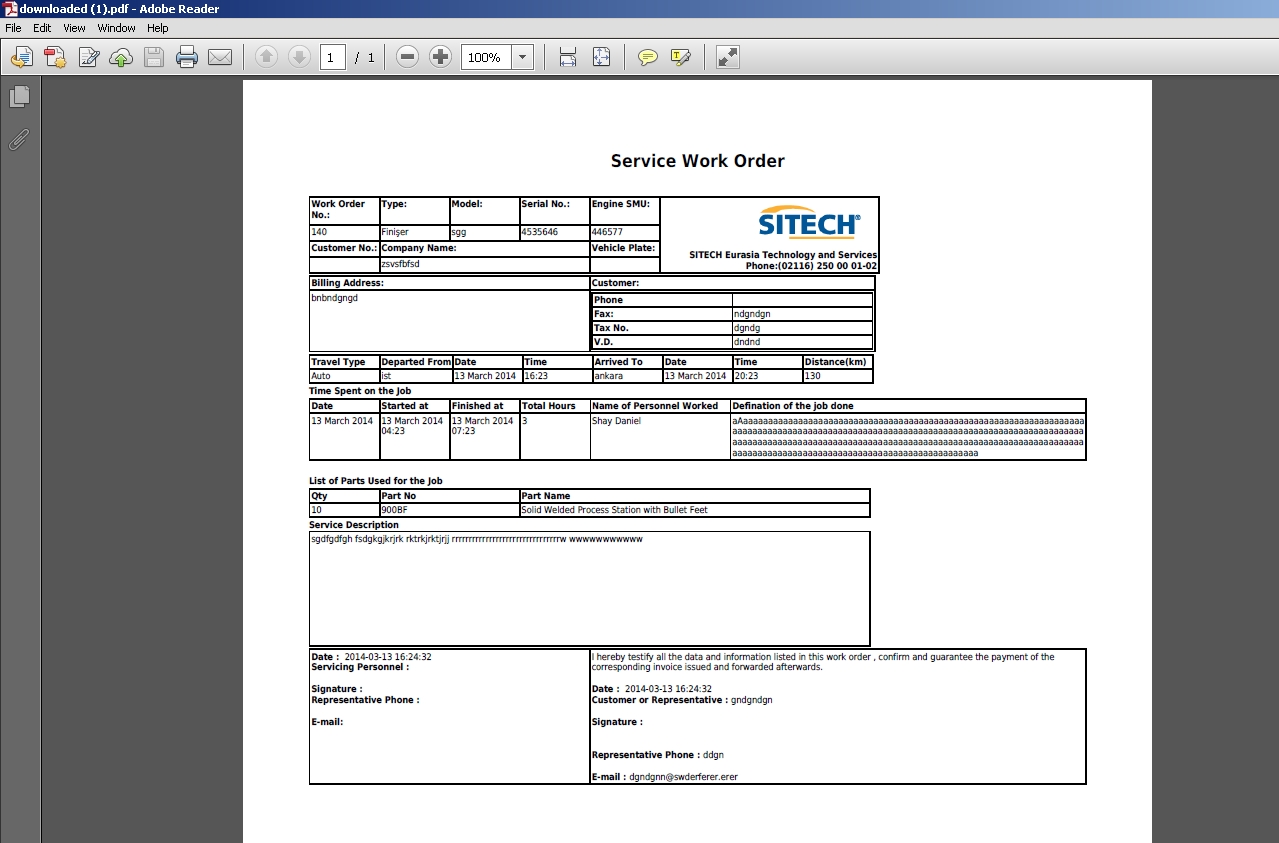Image resolution: width=1279 pixels, height=843 pixels.
Task: Go to previous page with up arrow
Action: click(266, 57)
